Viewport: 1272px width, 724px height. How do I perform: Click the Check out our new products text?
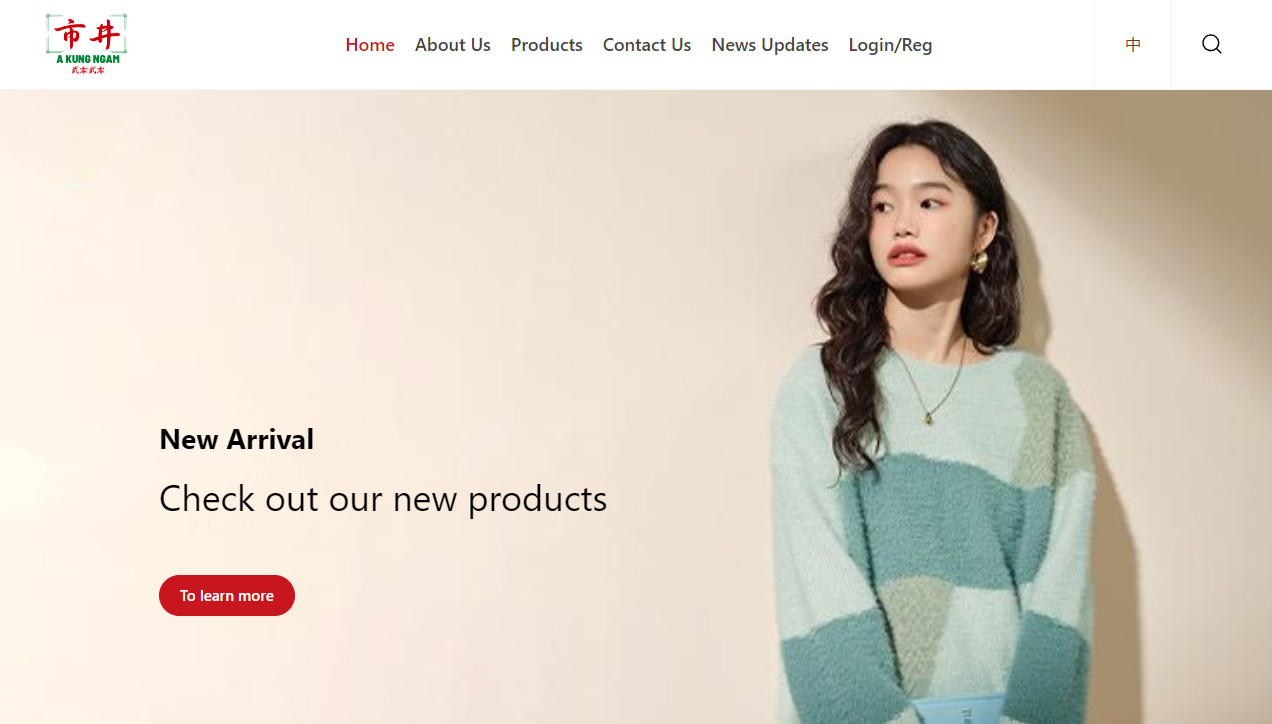[x=383, y=498]
